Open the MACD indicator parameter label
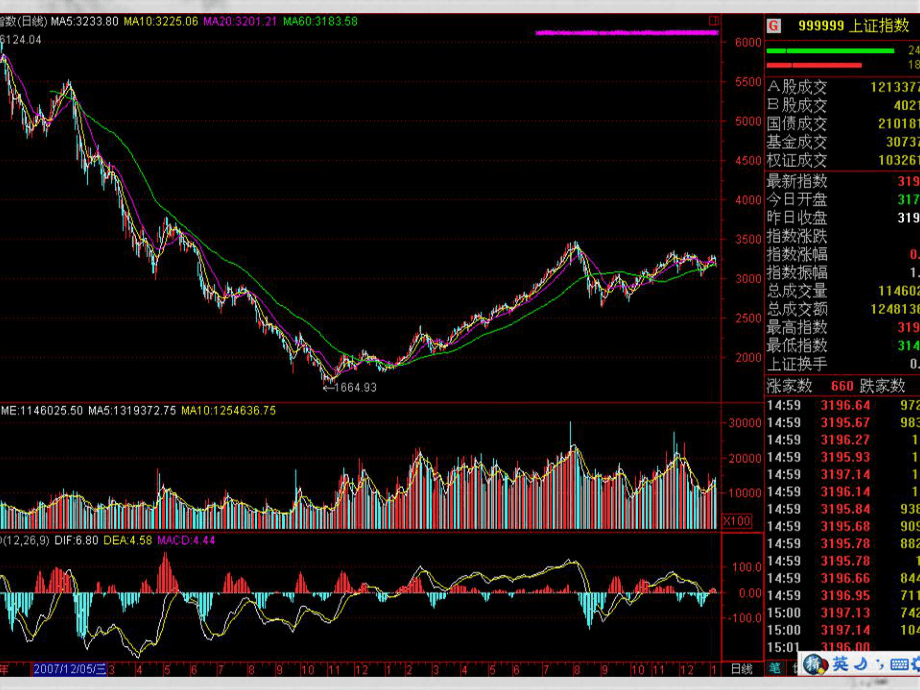Viewport: 920px width, 690px height. tap(13, 540)
